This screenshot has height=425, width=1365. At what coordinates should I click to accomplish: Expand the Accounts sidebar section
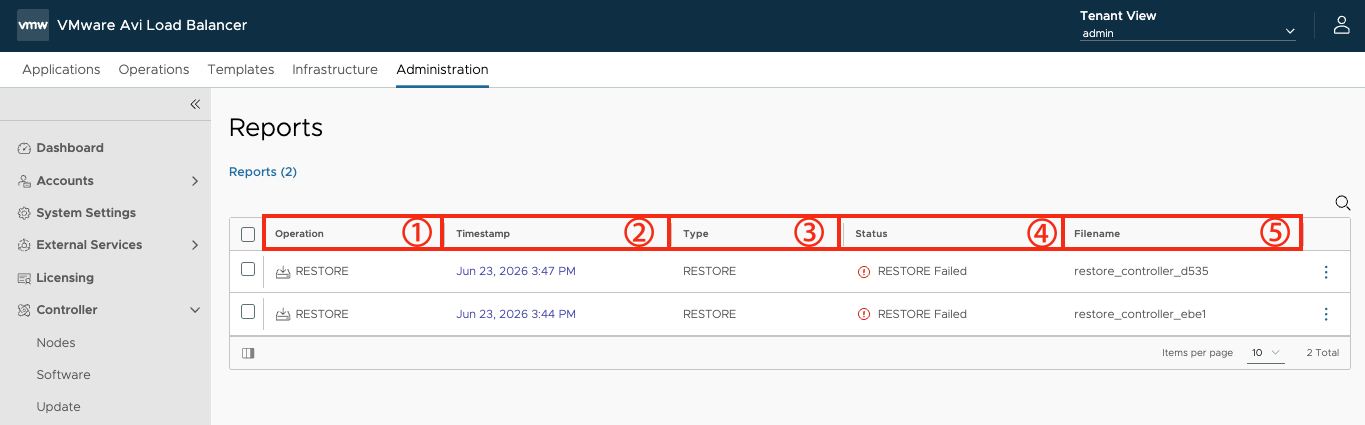(195, 181)
